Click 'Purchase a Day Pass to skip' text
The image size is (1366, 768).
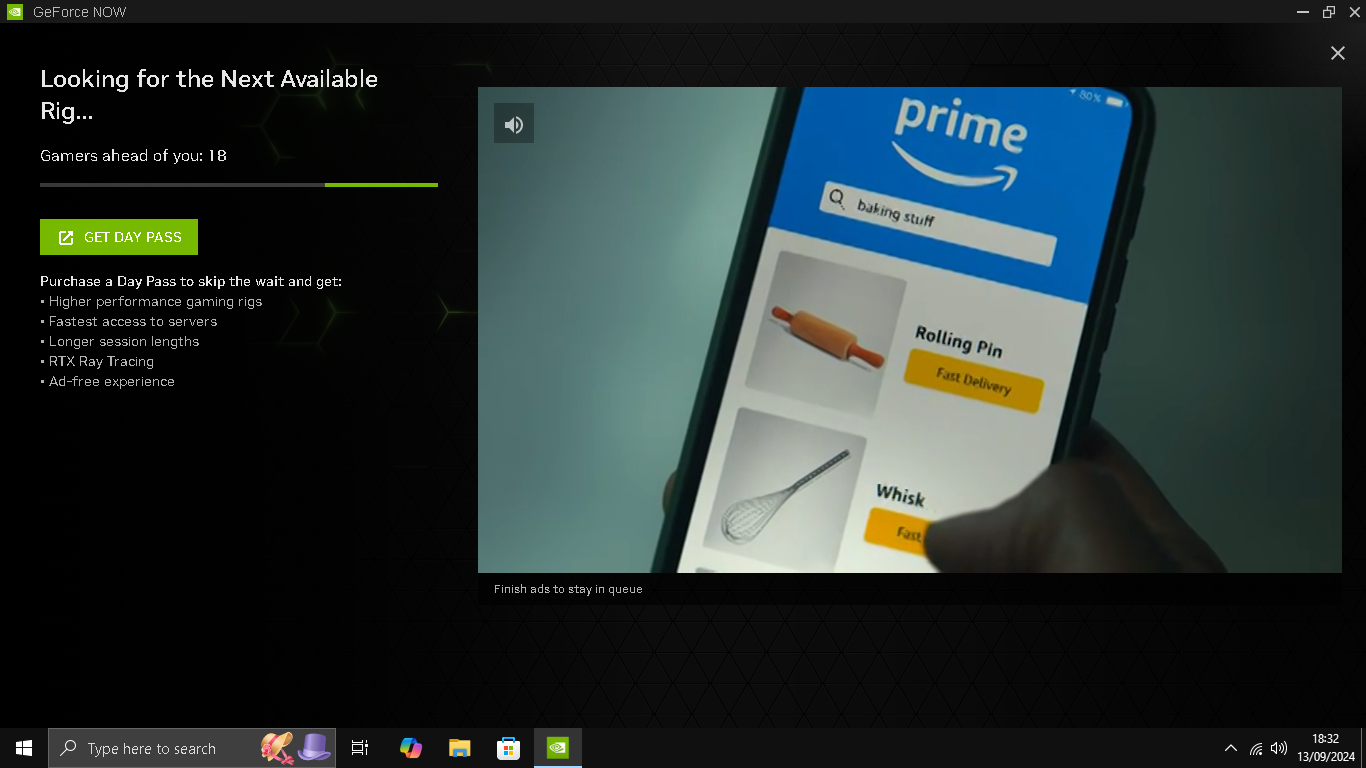pyautogui.click(x=191, y=282)
